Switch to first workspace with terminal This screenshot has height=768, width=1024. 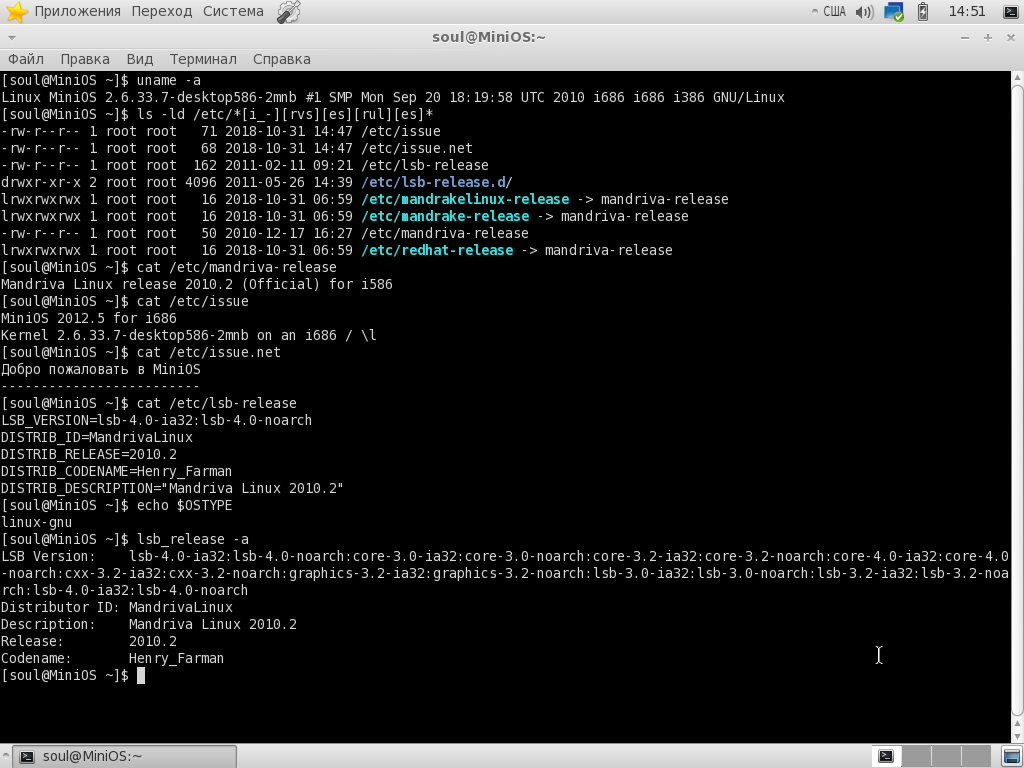(886, 756)
